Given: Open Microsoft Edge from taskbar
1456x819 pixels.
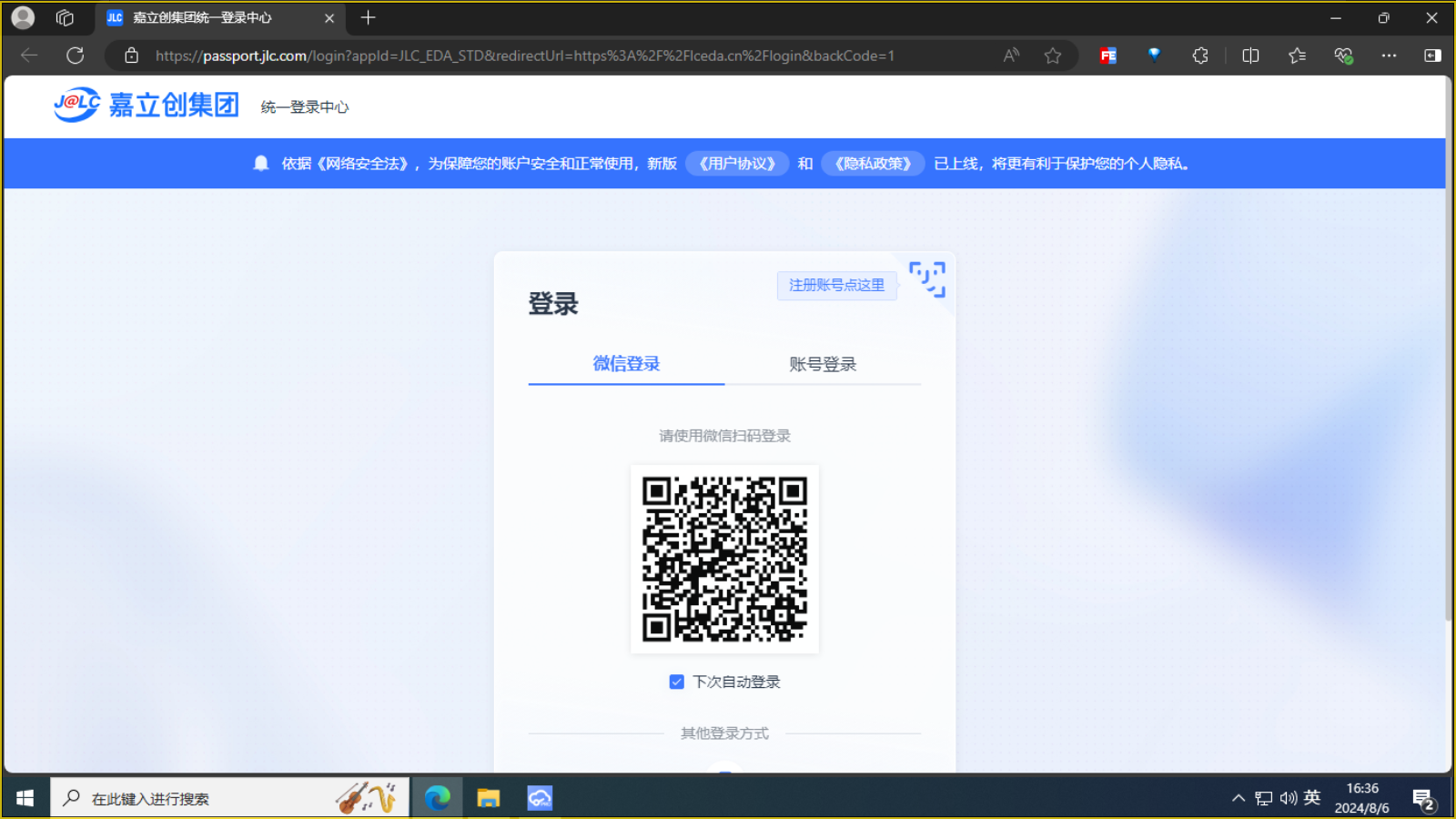Looking at the screenshot, I should 438,798.
